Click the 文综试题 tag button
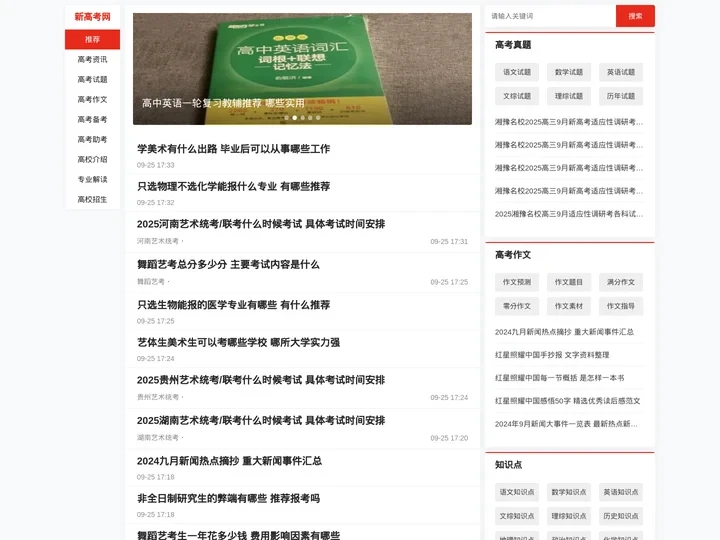Screen dimensions: 720x540 [517, 96]
